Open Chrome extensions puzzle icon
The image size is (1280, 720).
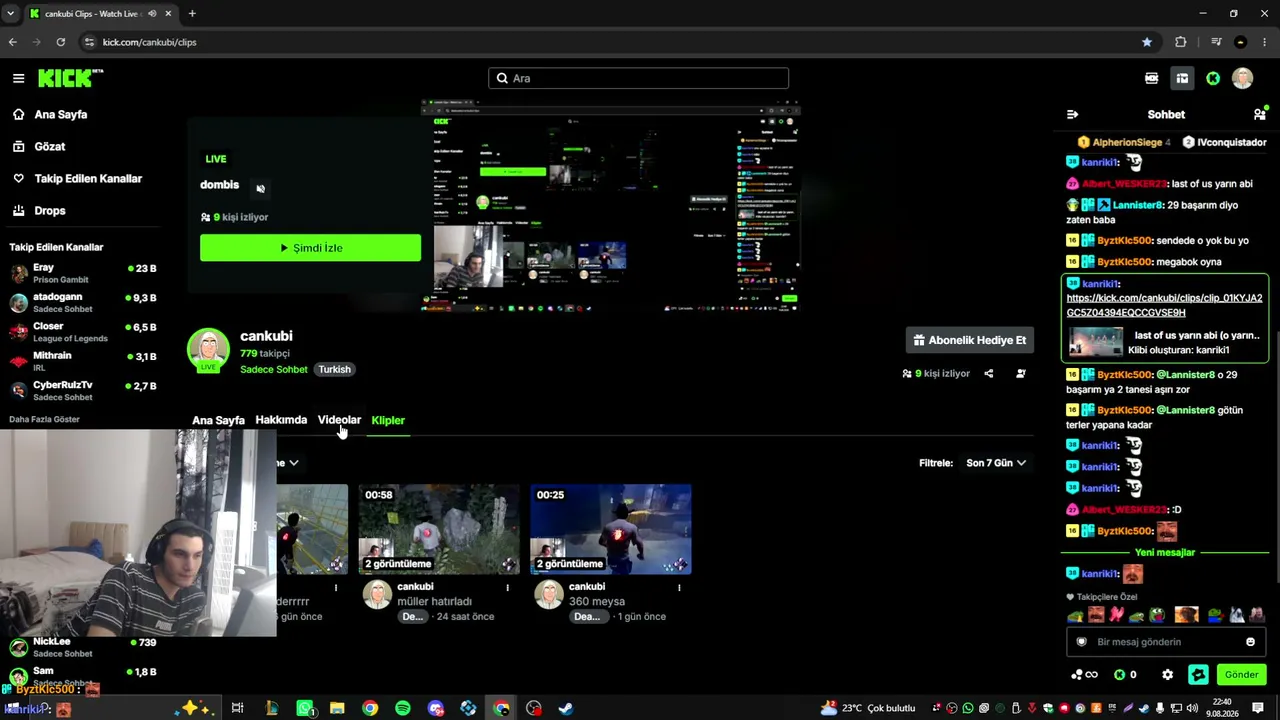pyautogui.click(x=1181, y=42)
